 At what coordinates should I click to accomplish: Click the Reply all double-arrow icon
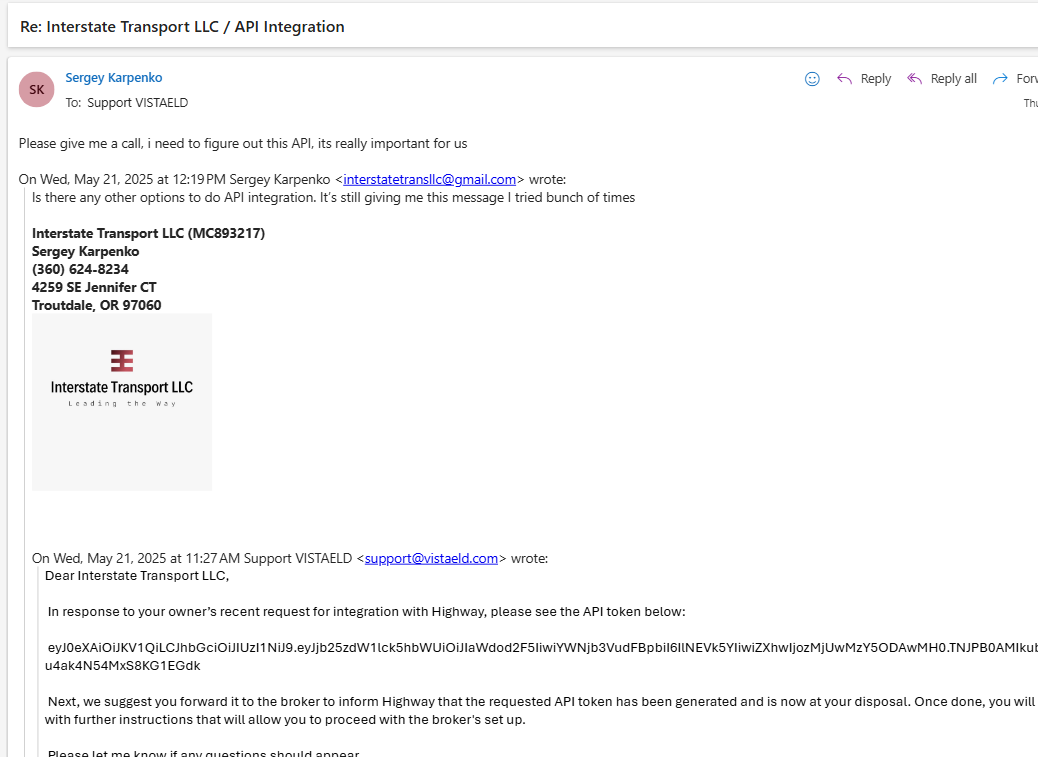(914, 79)
